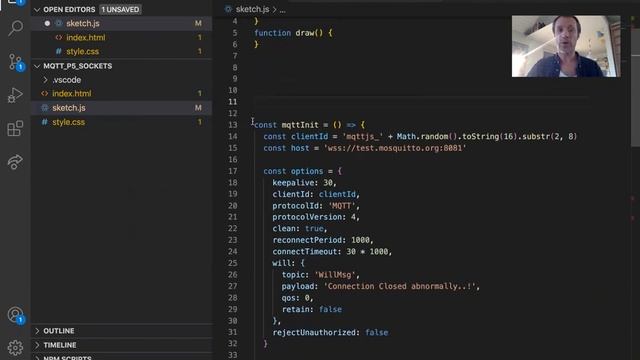Click 'function draw() {' on line 5

click(x=293, y=33)
